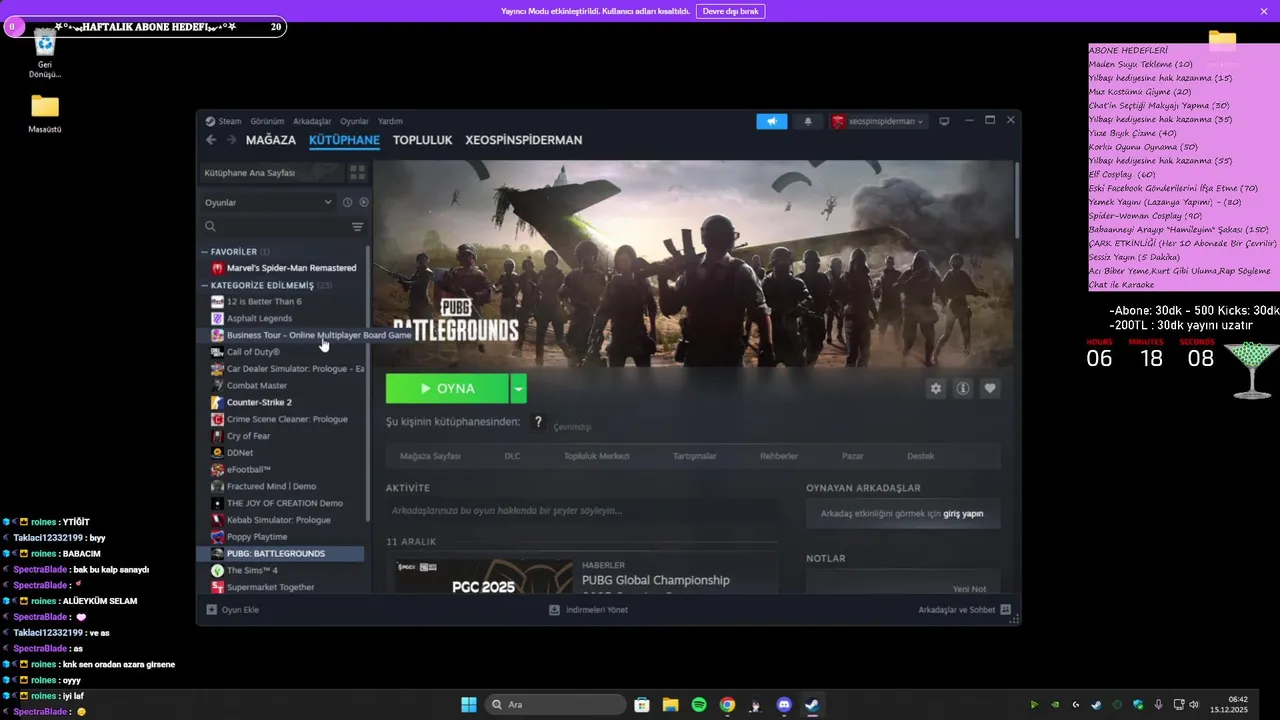This screenshot has height=720, width=1280.
Task: Open Masaüstü folder on the desktop
Action: (x=44, y=113)
